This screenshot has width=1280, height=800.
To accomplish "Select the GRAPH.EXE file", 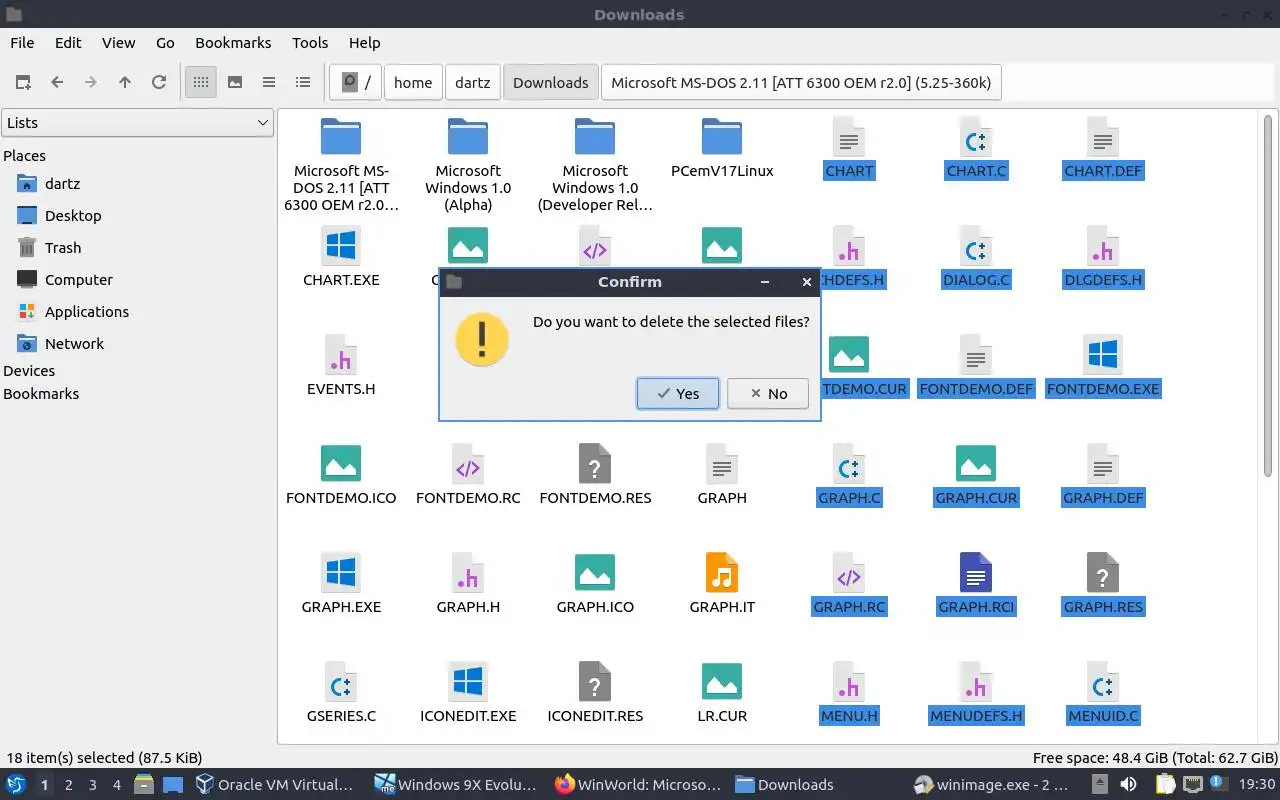I will point(341,584).
